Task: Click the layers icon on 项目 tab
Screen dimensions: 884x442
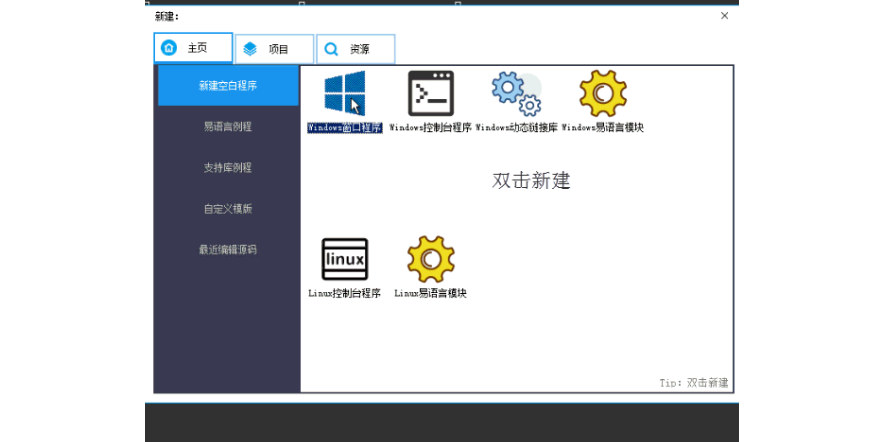Action: pos(250,49)
